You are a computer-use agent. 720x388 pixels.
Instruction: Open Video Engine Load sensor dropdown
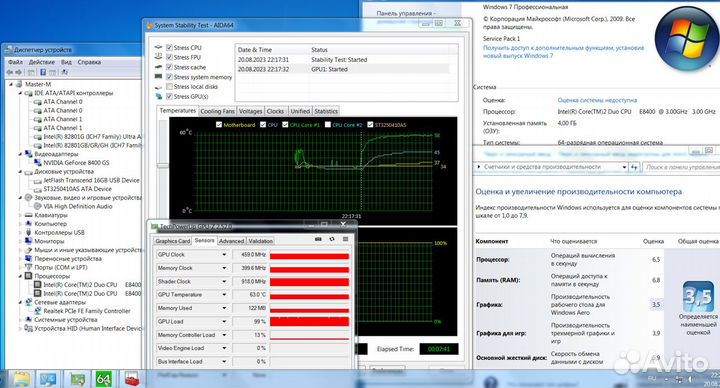(x=224, y=348)
